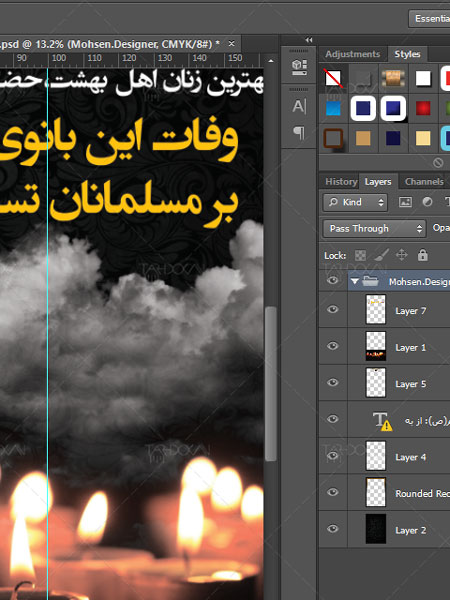Hide the Rounded Rectangle layer
Image resolution: width=450 pixels, height=600 pixels.
pos(333,492)
